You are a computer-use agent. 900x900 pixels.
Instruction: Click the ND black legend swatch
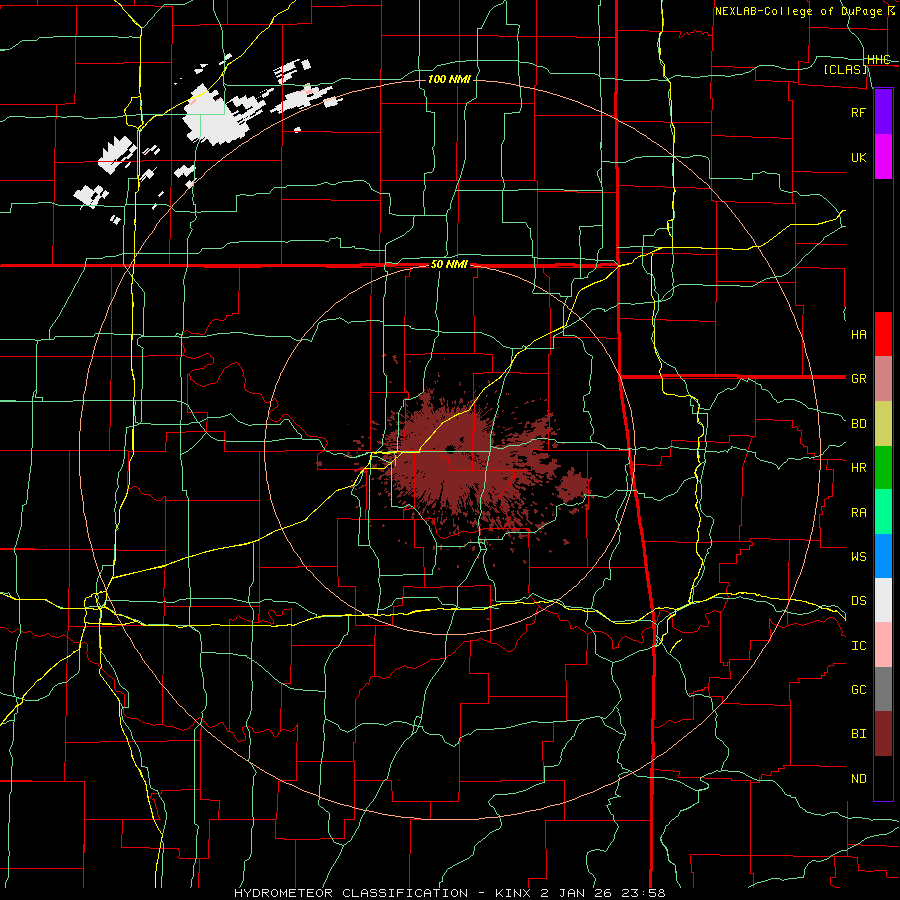pyautogui.click(x=883, y=778)
